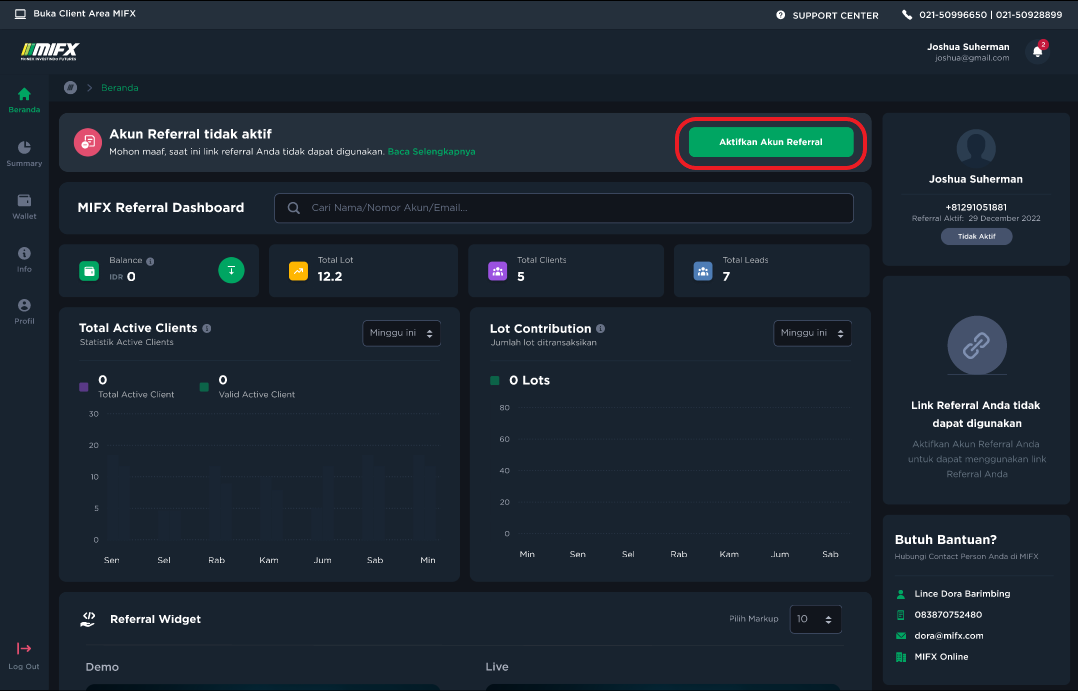Screen dimensions: 1078x691
Task: Click the Referral Aktif date 29 December 2022
Action: [1004, 219]
